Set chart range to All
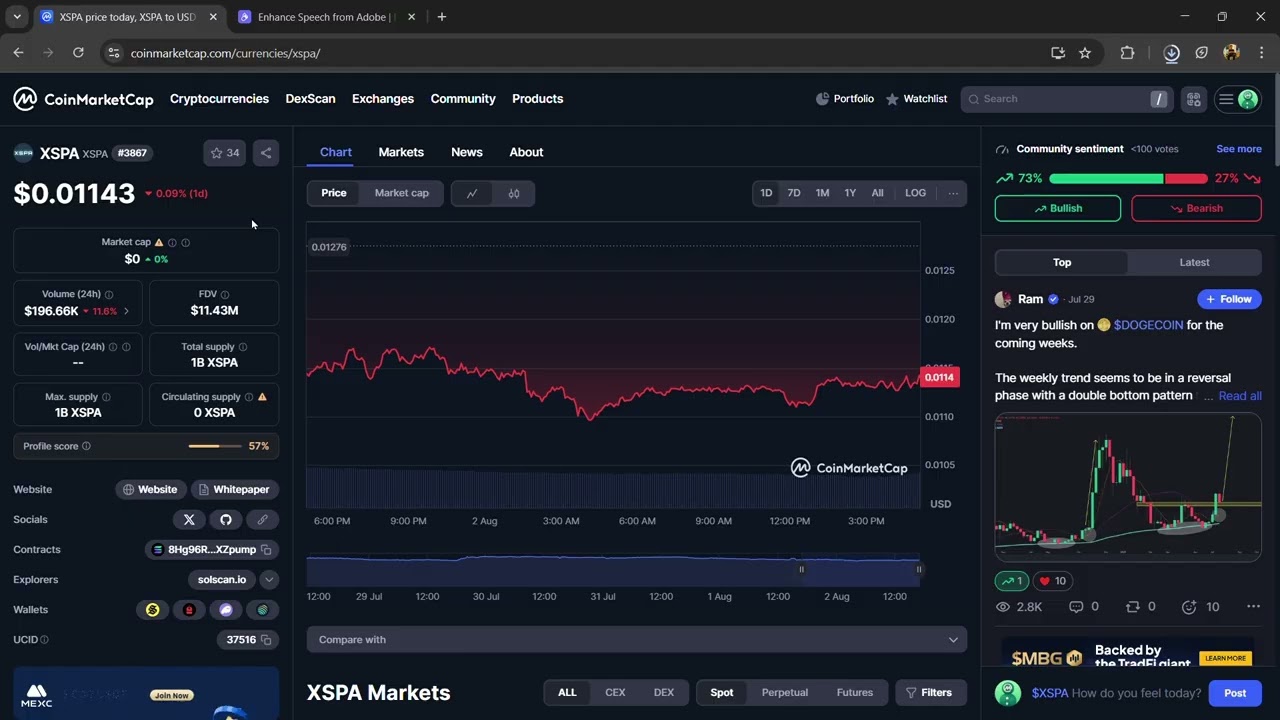The width and height of the screenshot is (1280, 720). point(877,193)
